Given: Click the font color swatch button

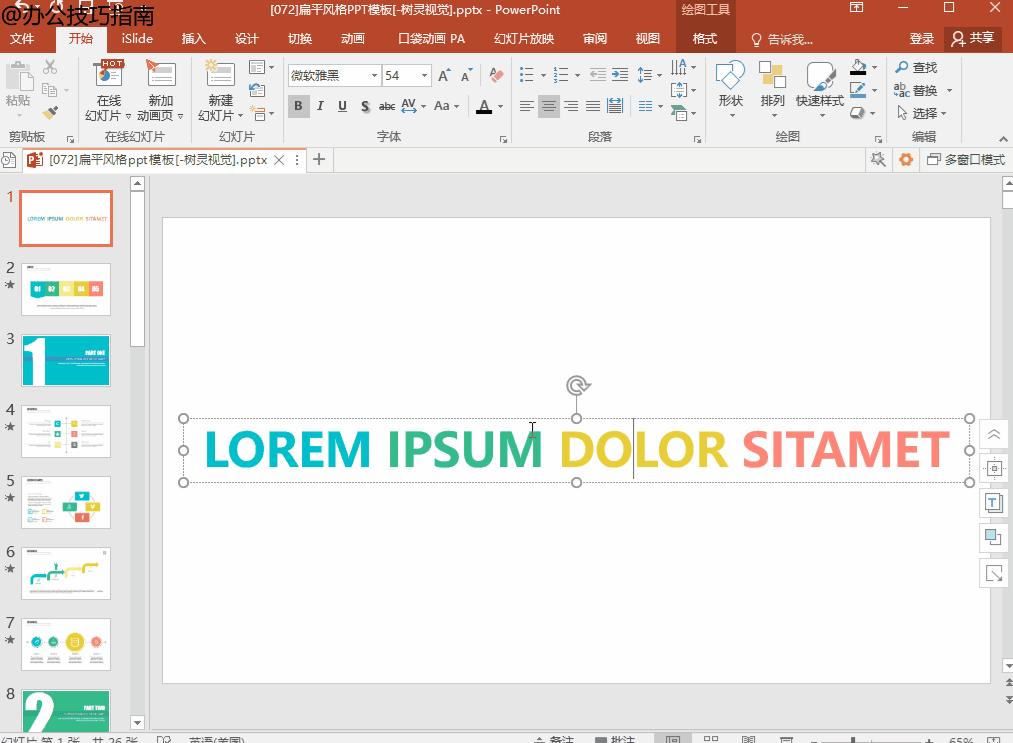Looking at the screenshot, I should point(485,106).
